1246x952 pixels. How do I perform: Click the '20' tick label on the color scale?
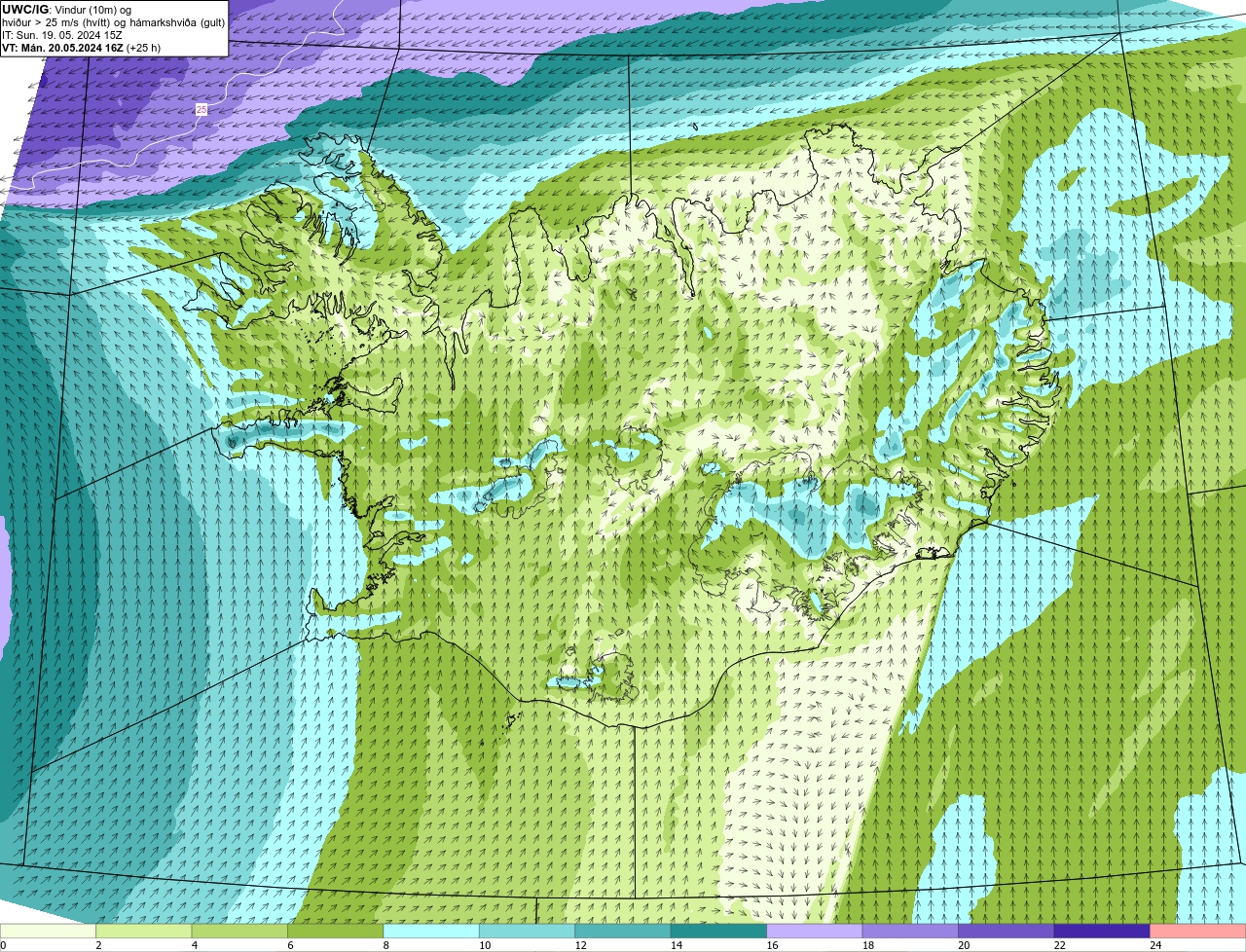[x=964, y=945]
